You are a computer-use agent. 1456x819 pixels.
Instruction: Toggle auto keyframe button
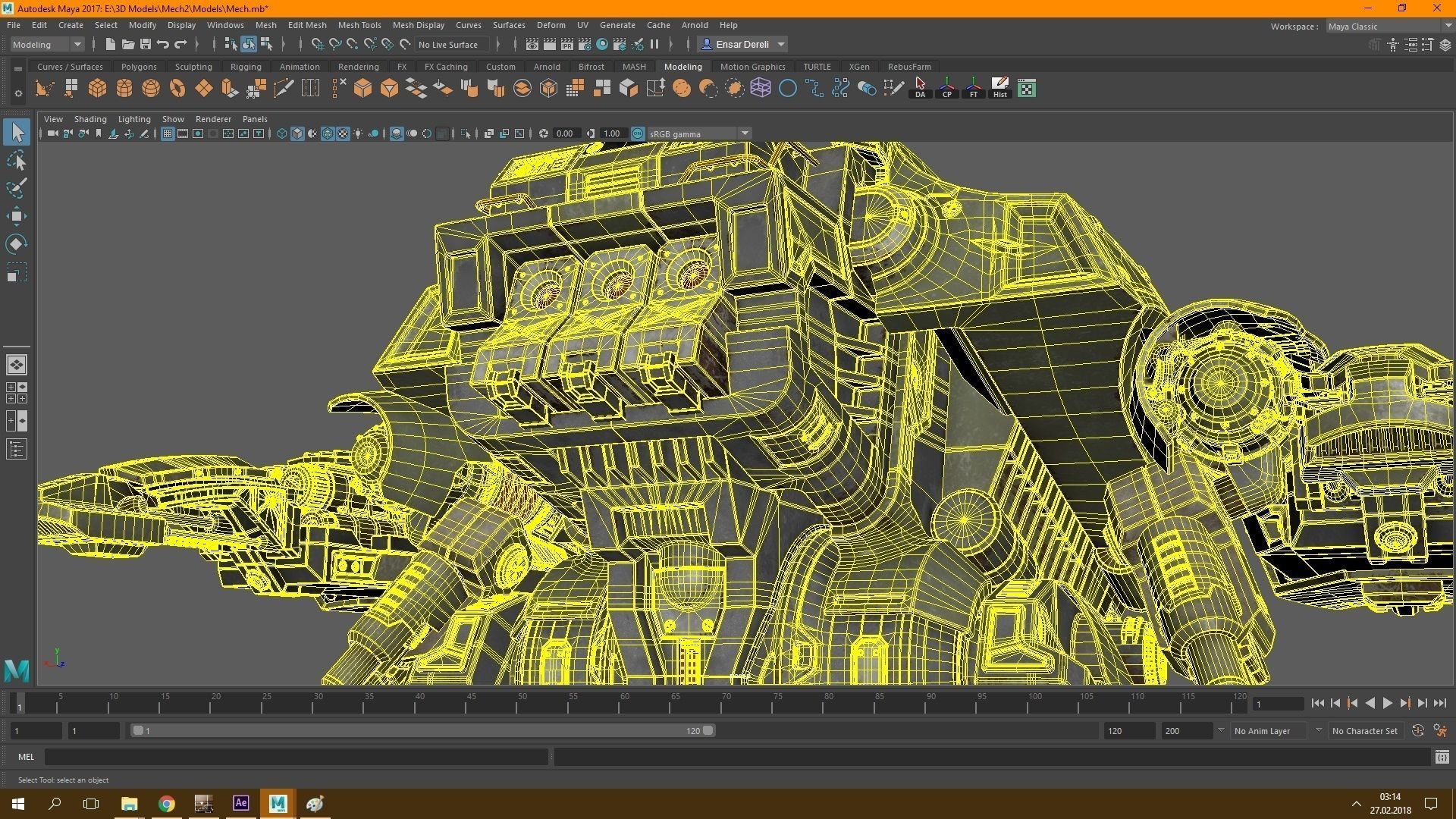tap(1417, 730)
